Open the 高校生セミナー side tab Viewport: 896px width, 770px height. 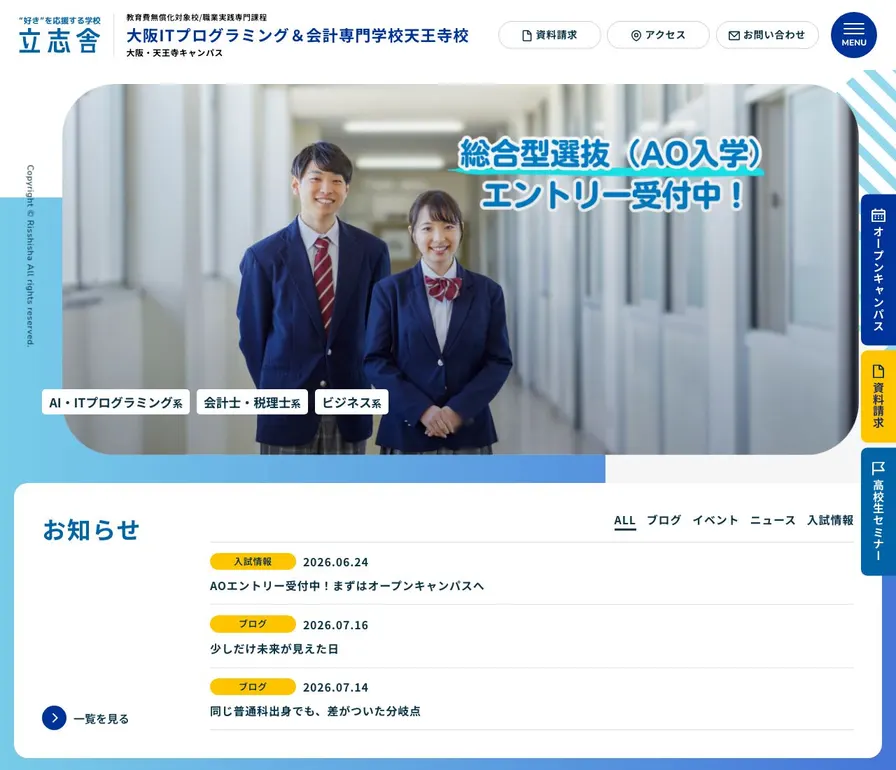[878, 511]
